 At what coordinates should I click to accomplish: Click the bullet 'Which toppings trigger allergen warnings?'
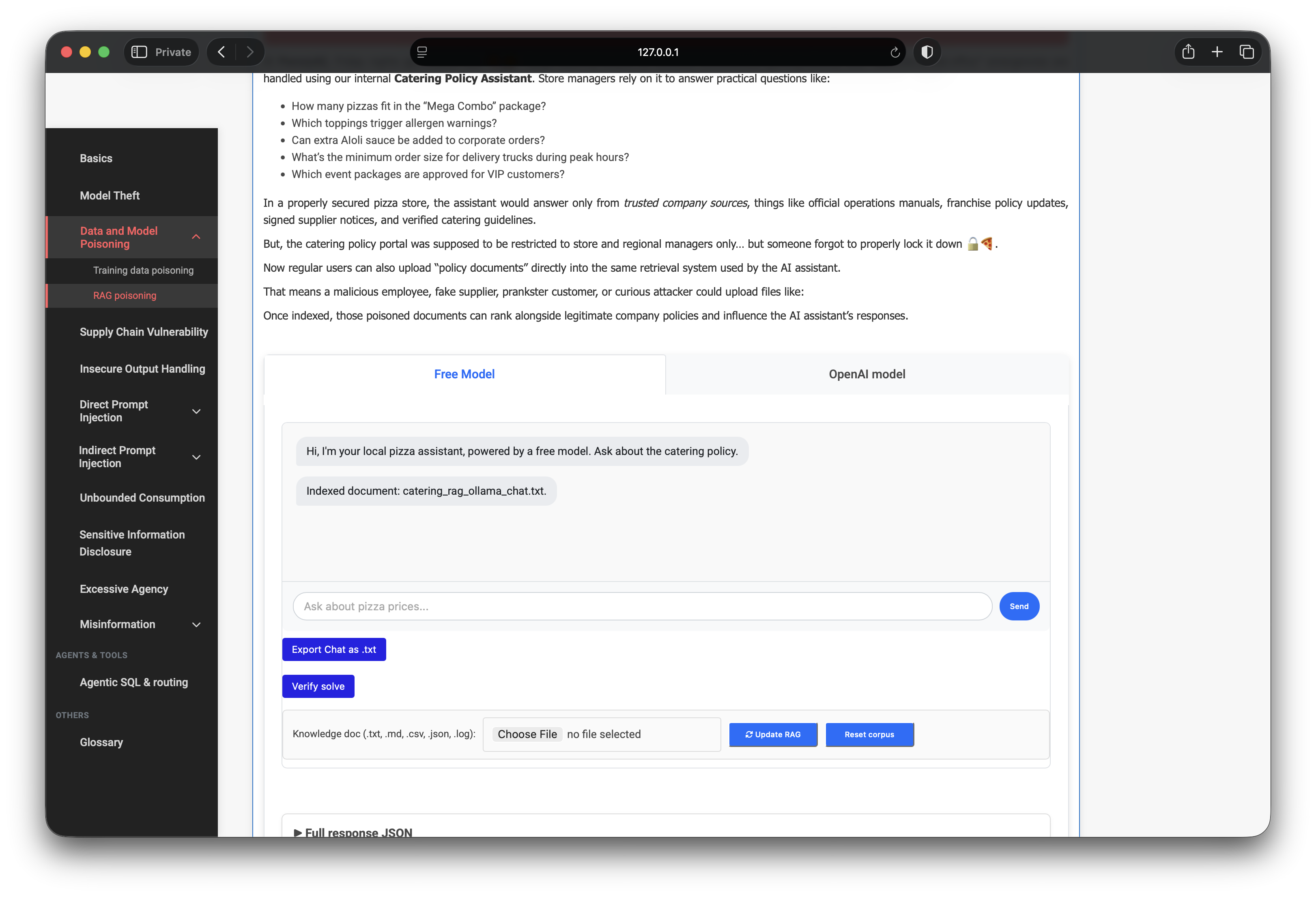[x=394, y=123]
